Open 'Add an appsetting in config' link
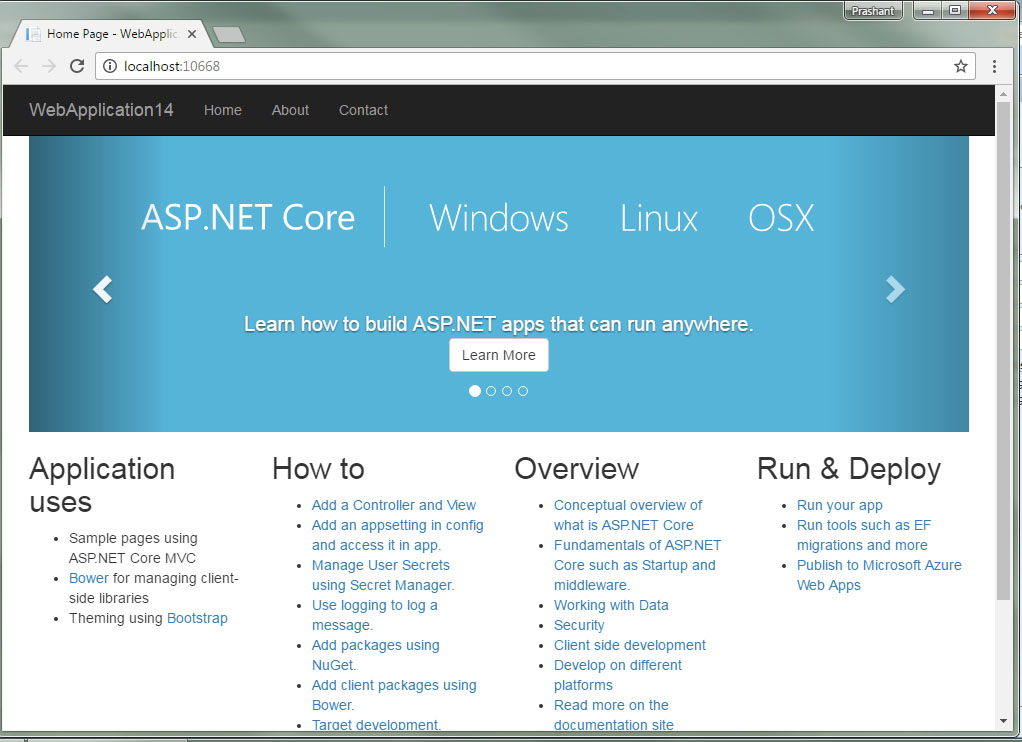 [398, 535]
